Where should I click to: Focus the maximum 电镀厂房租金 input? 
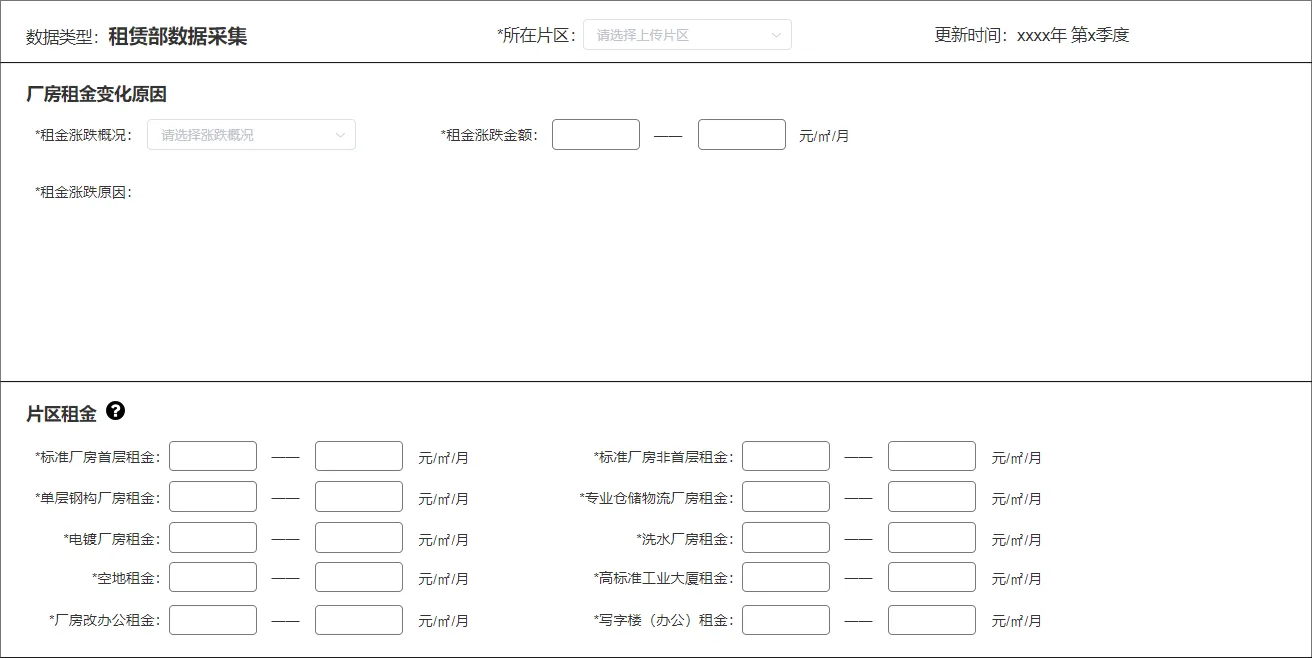[x=359, y=538]
